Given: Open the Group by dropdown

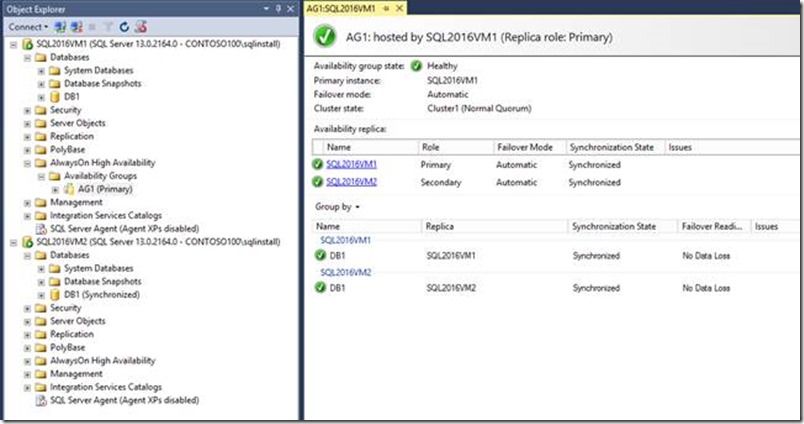Looking at the screenshot, I should (337, 207).
